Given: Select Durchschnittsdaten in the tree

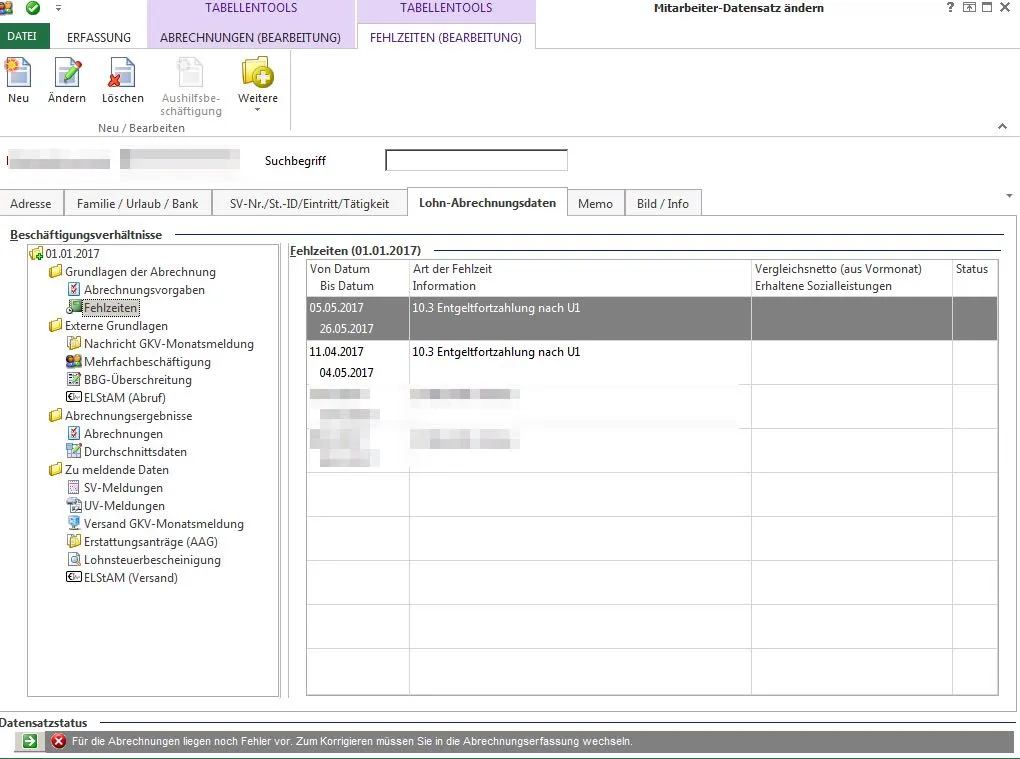Looking at the screenshot, I should [x=135, y=452].
